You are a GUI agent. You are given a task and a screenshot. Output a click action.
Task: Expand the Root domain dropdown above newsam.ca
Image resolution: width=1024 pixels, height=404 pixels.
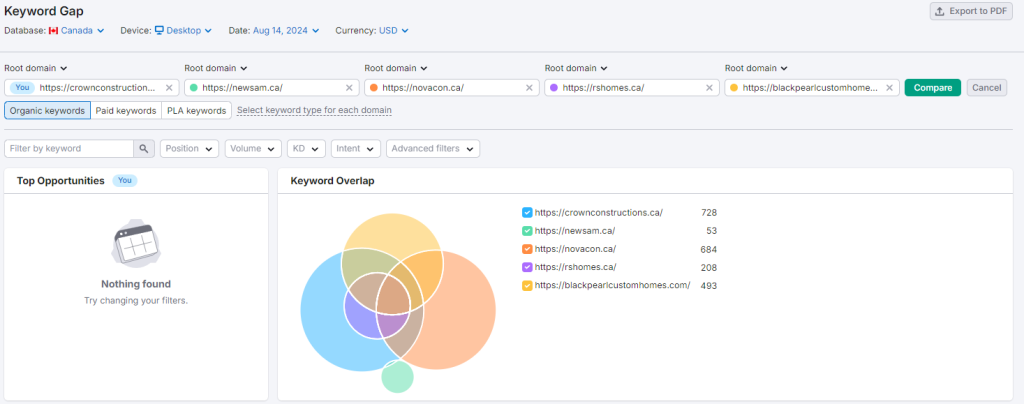tap(216, 68)
